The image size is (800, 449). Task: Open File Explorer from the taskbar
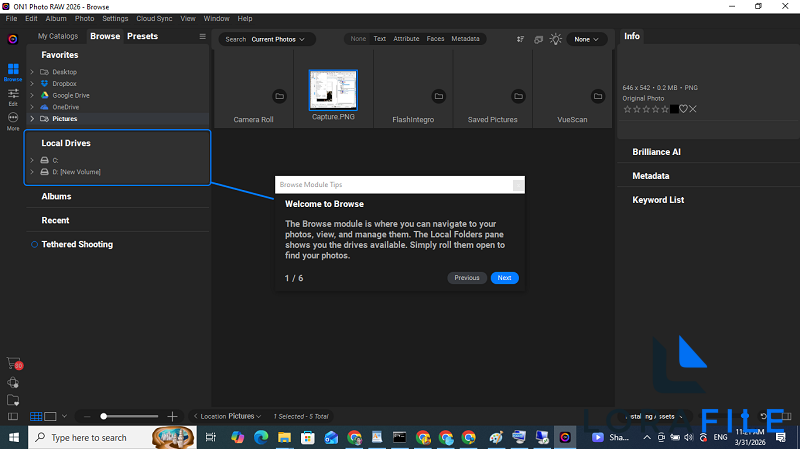tap(284, 437)
